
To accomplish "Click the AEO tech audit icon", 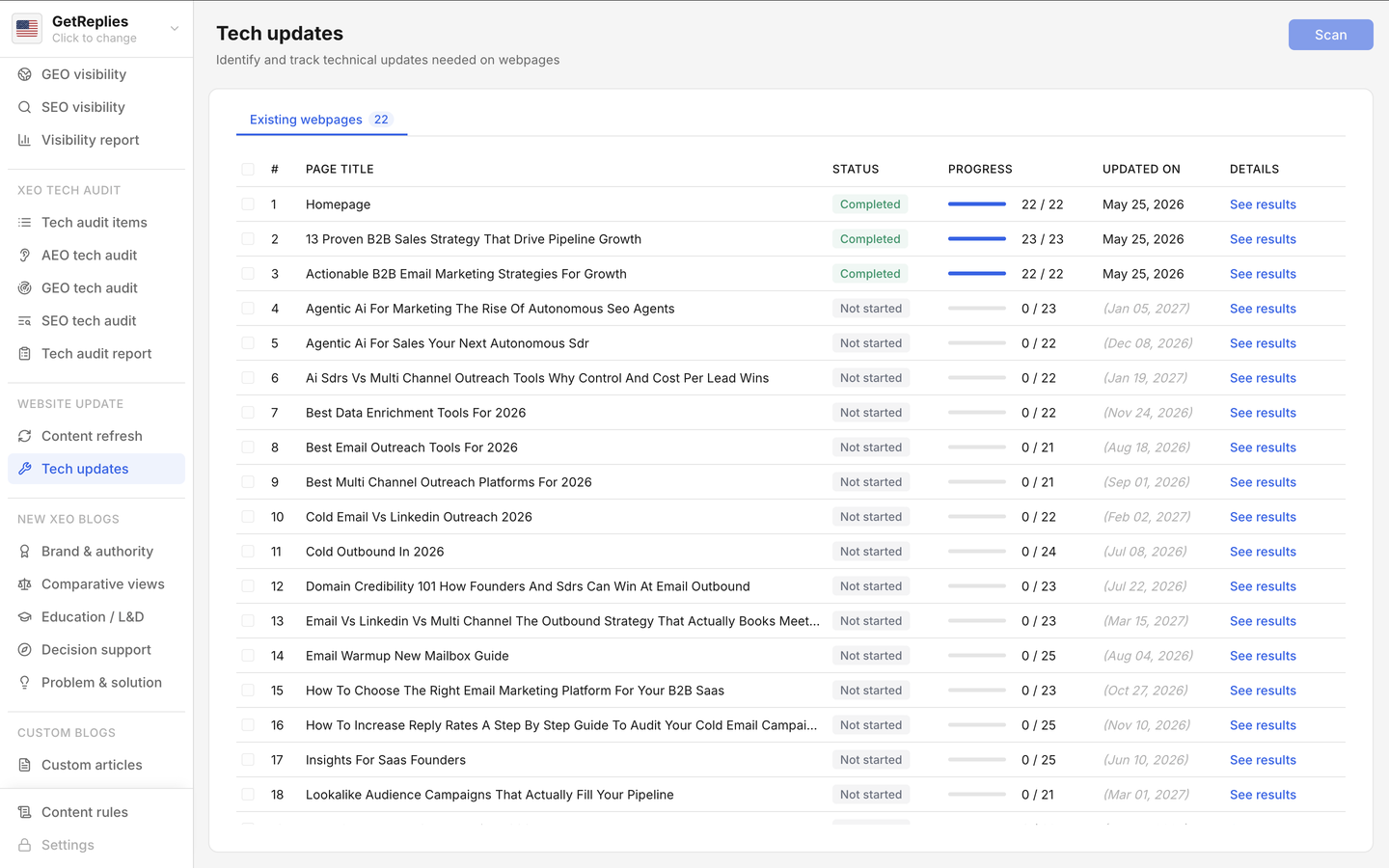I will tap(25, 256).
